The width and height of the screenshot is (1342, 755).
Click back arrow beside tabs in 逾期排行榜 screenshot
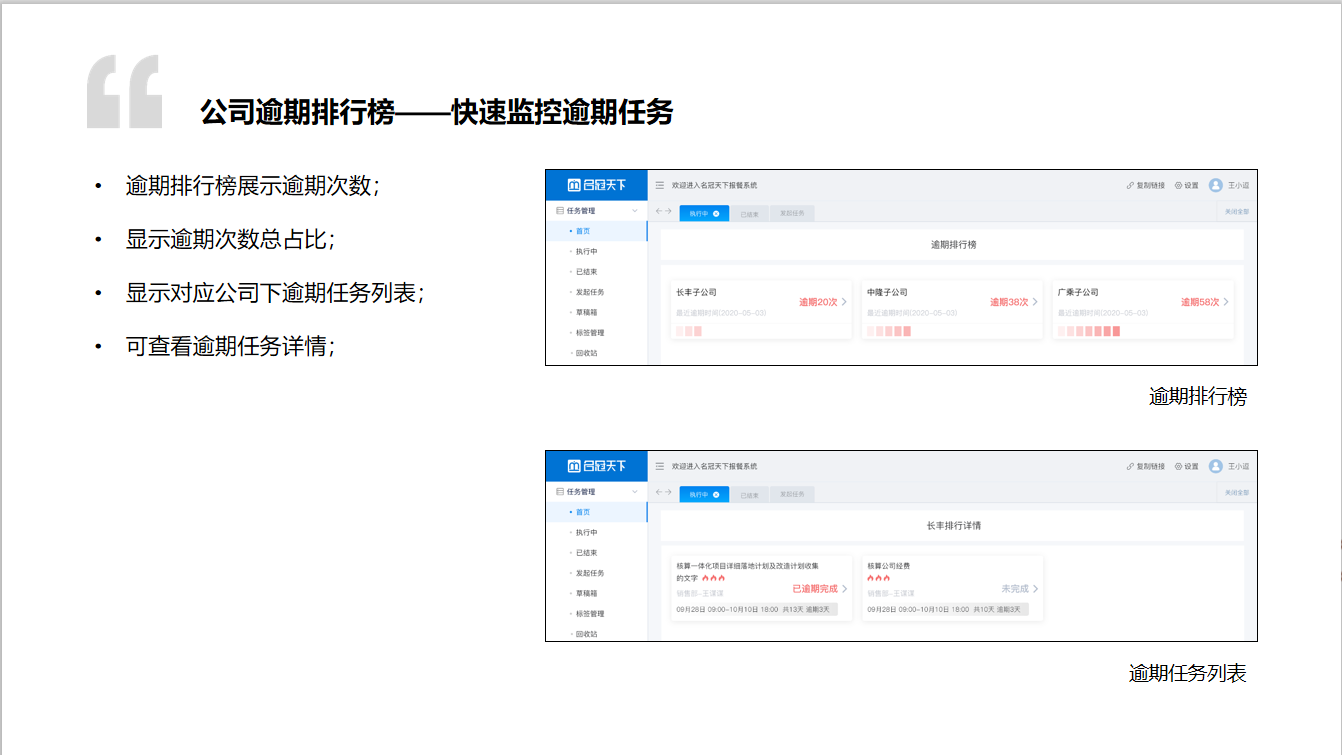[659, 211]
